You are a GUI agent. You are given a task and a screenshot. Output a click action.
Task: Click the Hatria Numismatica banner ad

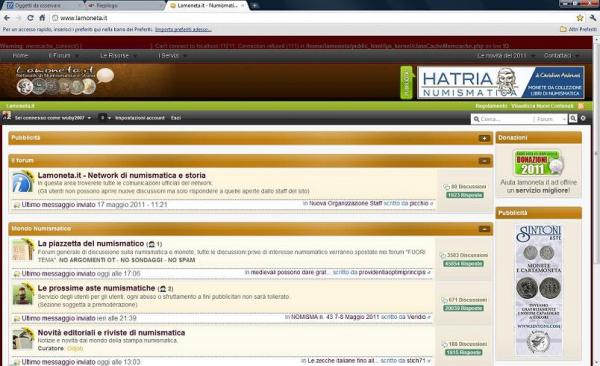[501, 83]
